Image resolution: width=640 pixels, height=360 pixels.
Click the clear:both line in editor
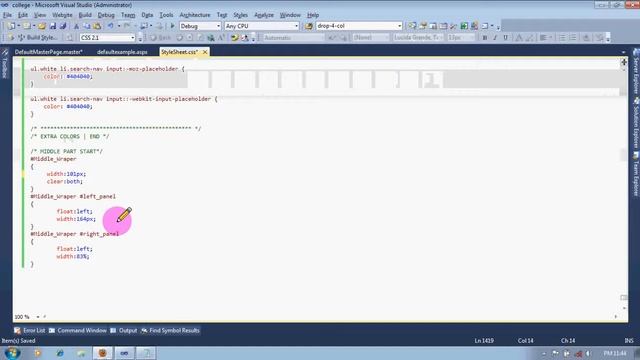(64, 182)
